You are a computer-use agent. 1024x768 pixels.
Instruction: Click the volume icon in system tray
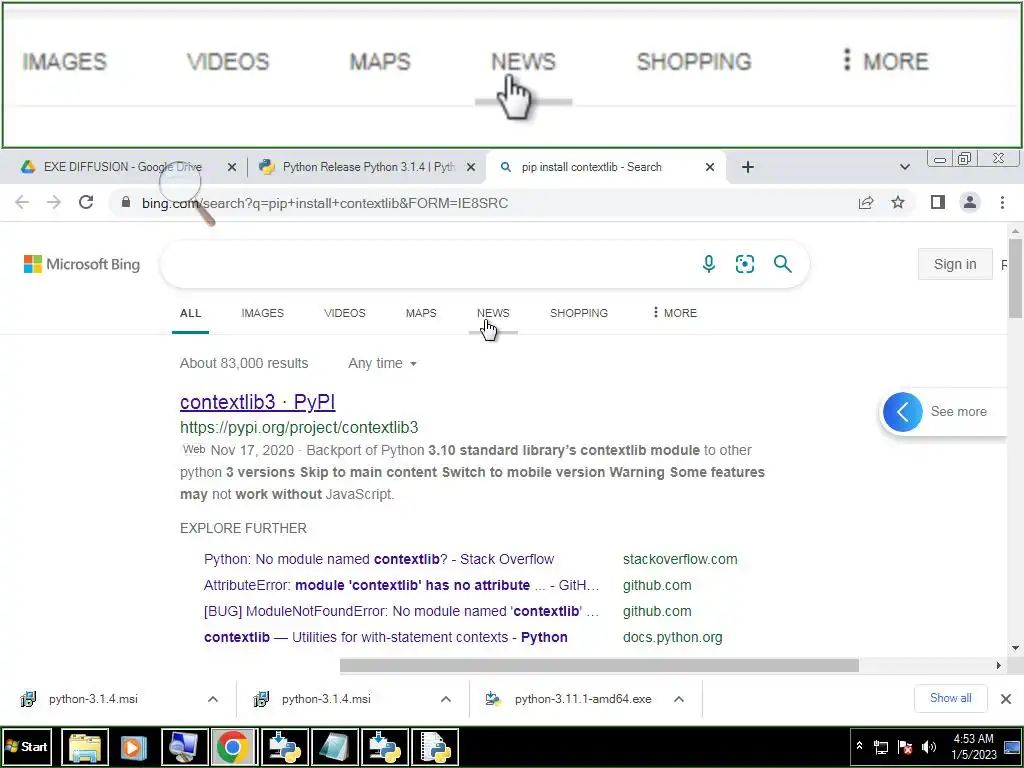pos(928,746)
